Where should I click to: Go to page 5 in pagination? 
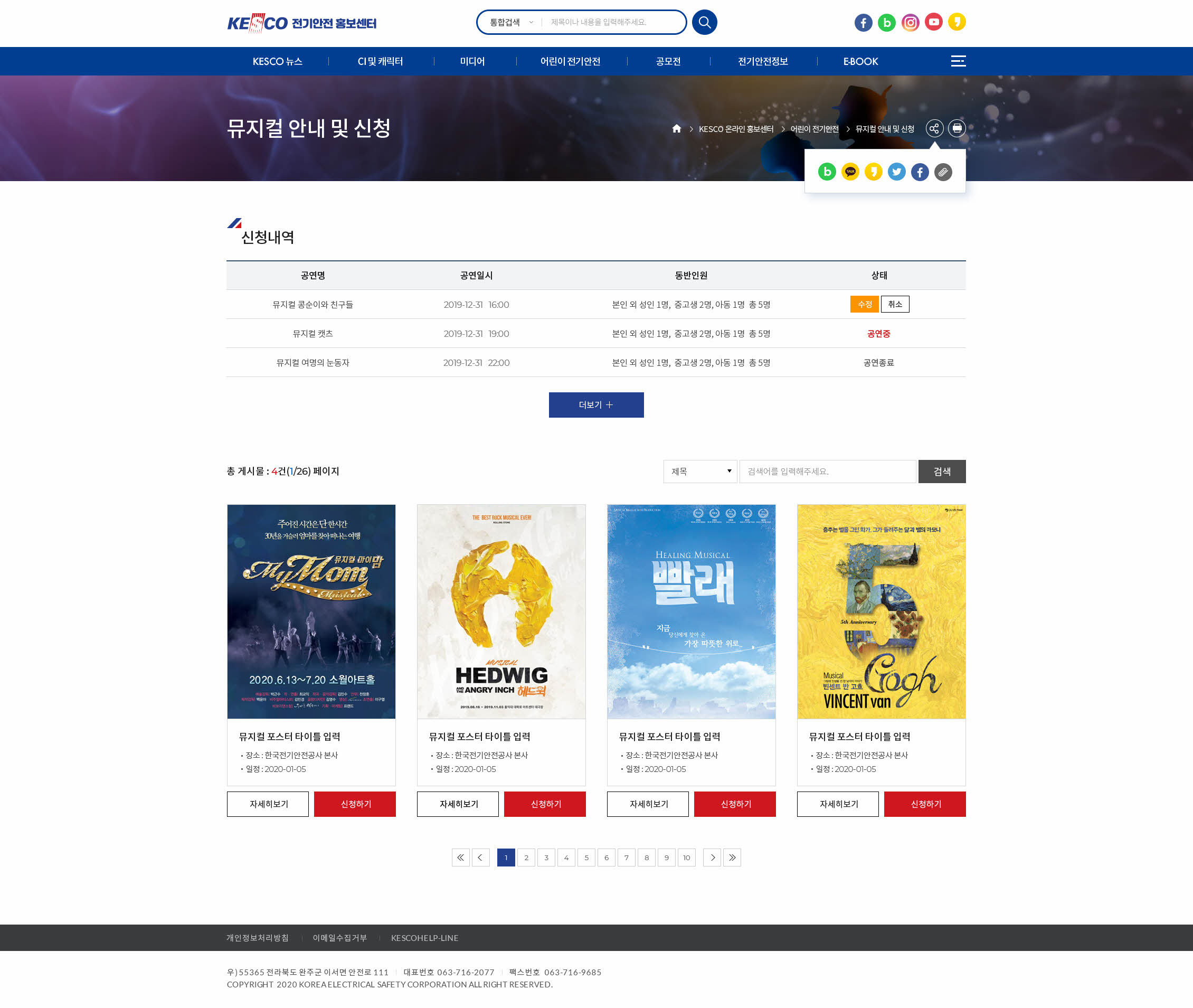coord(586,857)
